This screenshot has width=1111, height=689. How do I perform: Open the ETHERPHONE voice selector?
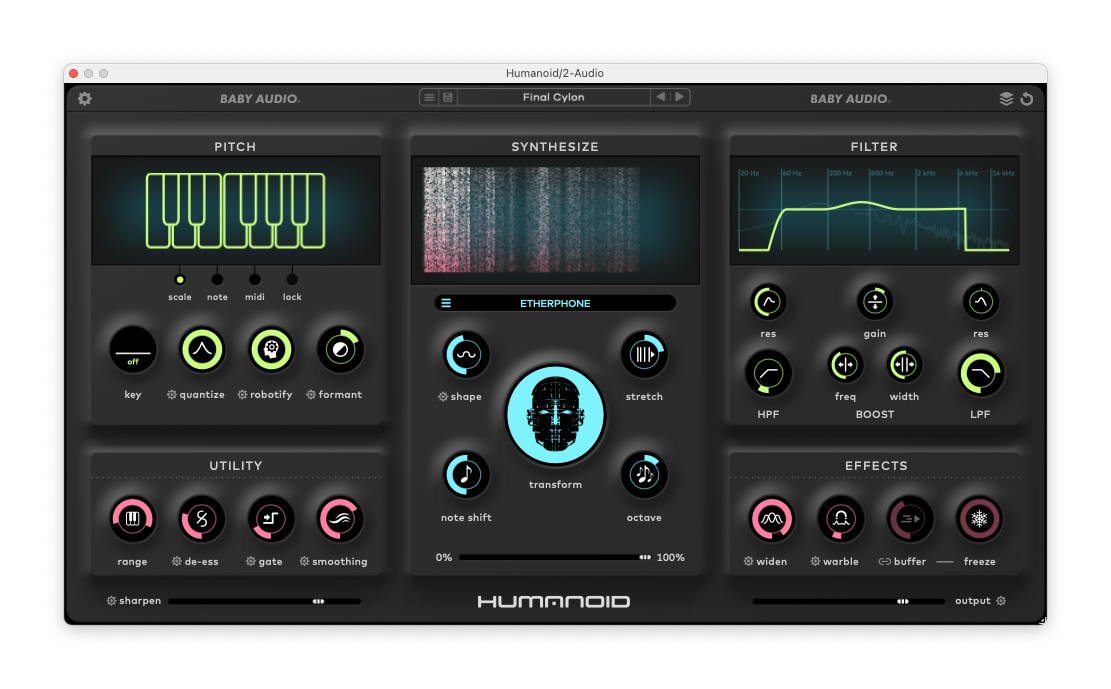556,303
